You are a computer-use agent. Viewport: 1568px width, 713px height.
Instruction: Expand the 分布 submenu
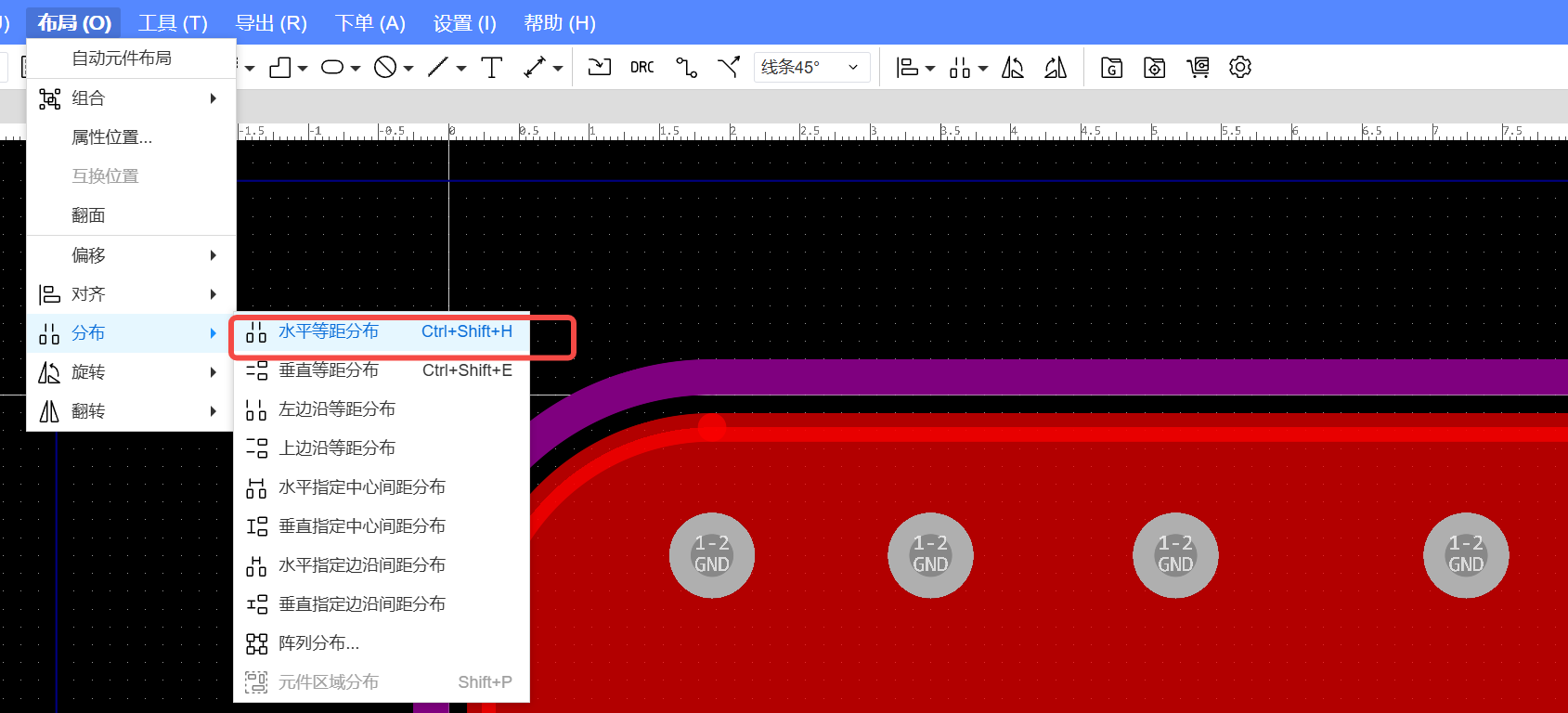[131, 333]
